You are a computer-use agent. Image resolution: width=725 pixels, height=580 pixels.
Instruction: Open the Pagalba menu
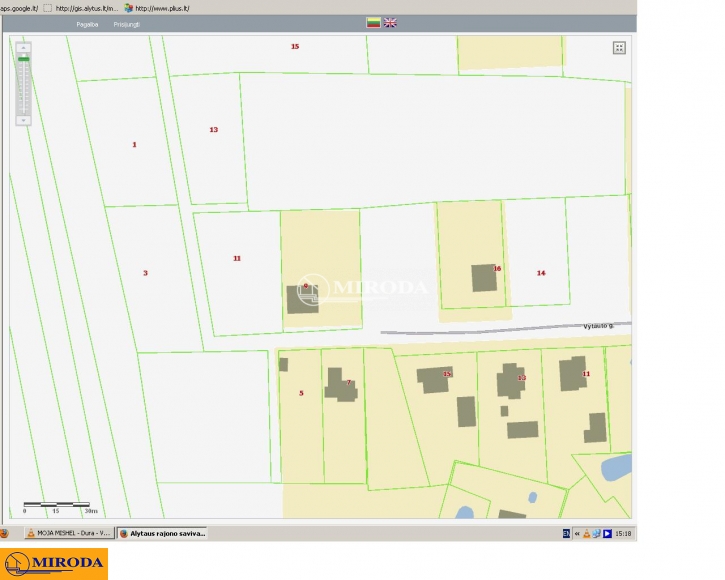pos(88,22)
